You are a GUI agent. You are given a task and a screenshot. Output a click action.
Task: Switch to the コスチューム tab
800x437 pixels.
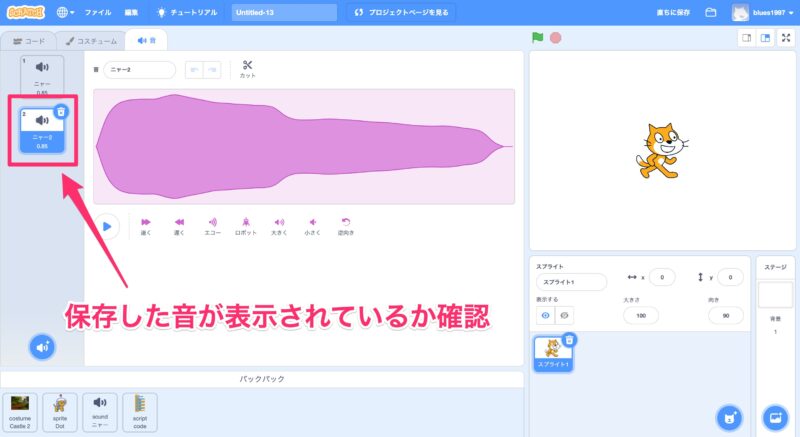tap(91, 41)
